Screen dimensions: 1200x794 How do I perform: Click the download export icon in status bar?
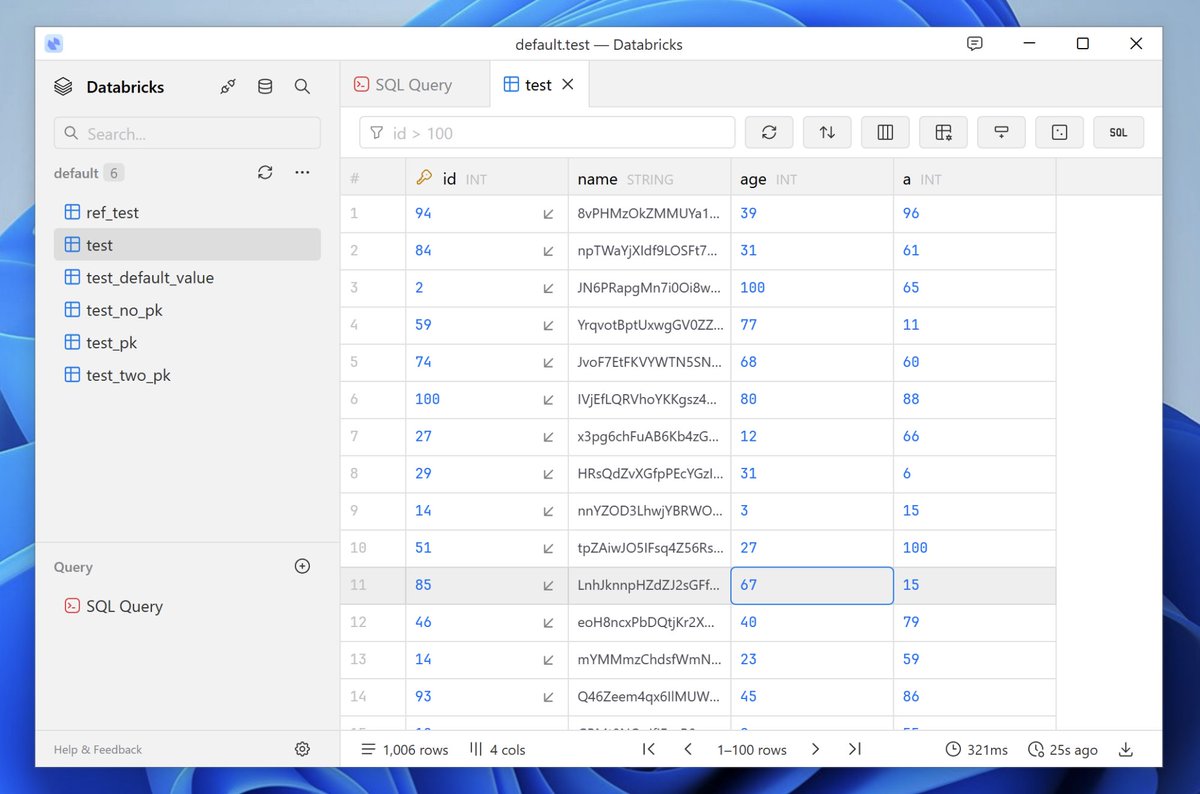[x=1126, y=749]
